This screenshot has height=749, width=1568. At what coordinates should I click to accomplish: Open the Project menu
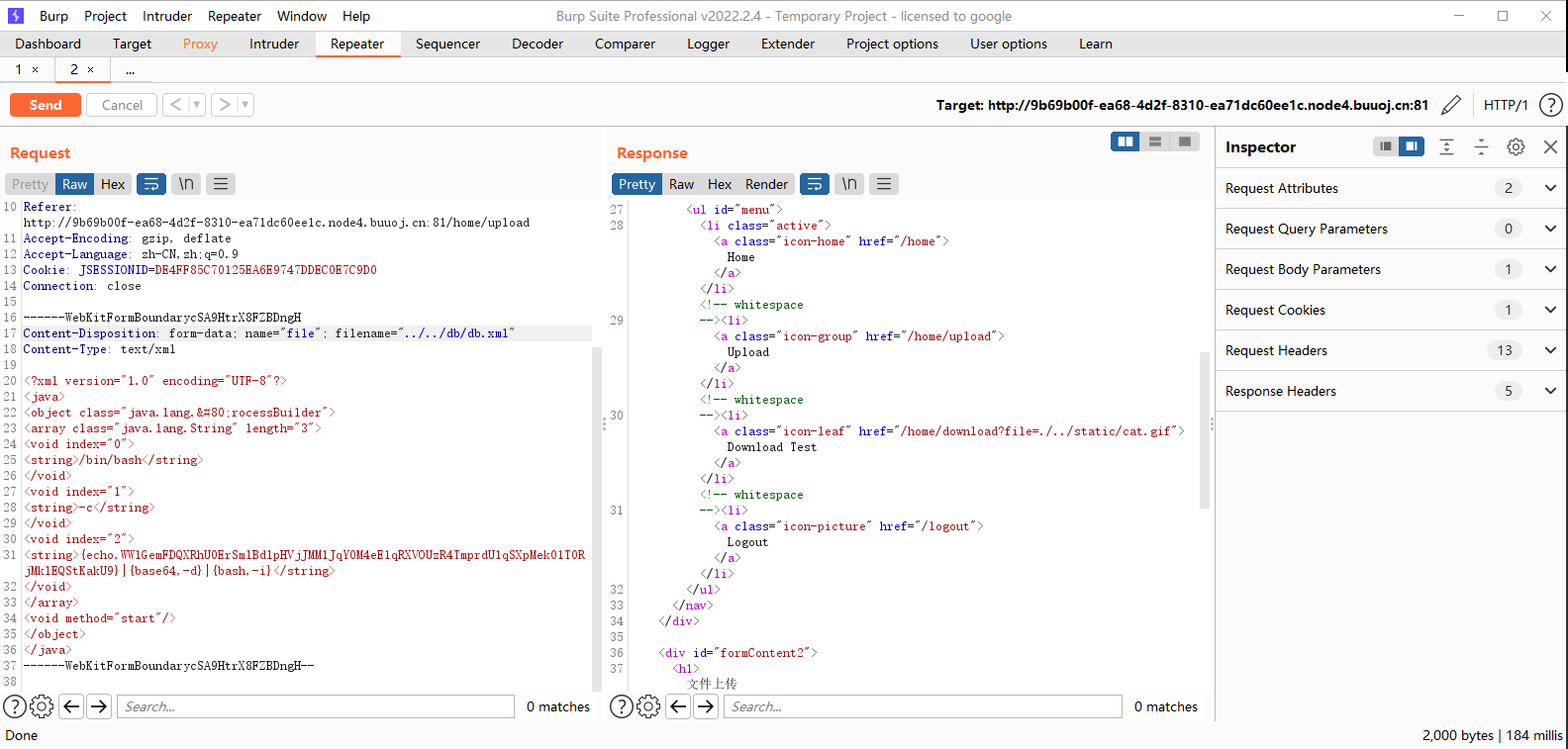pos(105,16)
